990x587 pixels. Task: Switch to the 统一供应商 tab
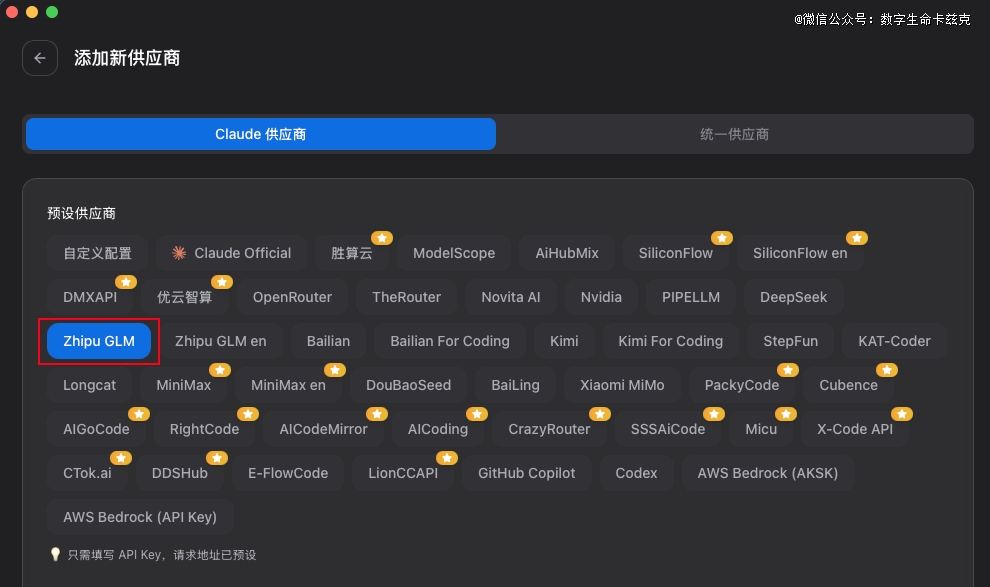point(734,134)
